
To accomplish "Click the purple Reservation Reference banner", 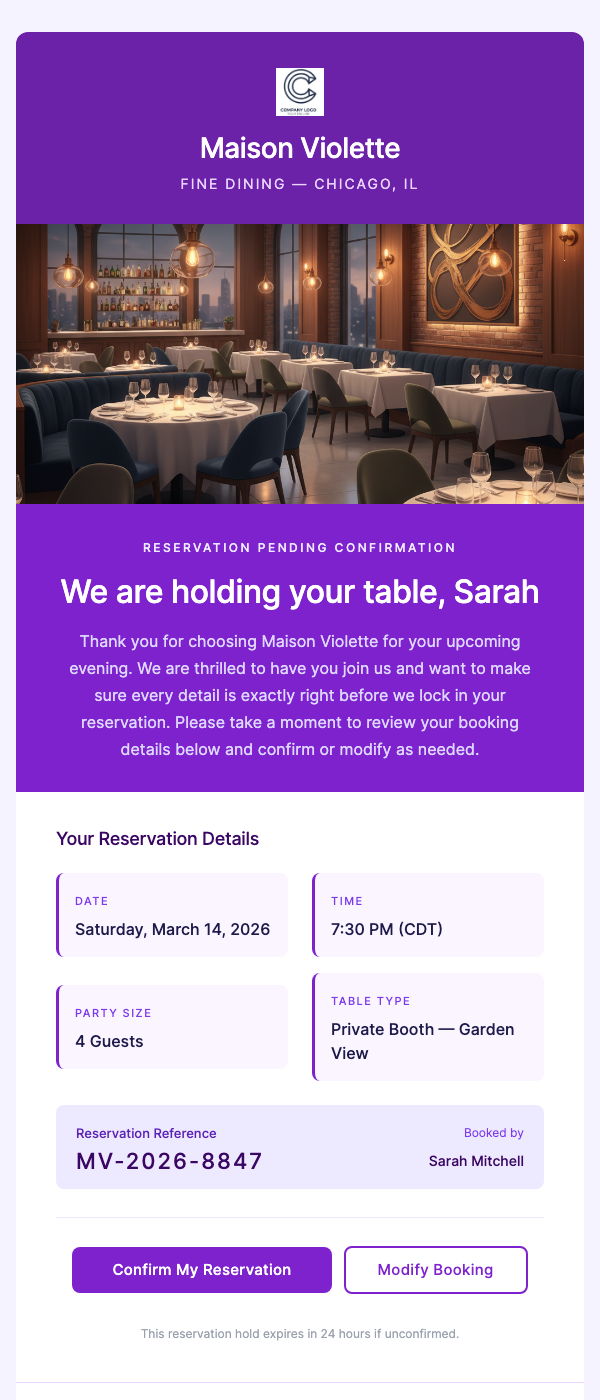I will pyautogui.click(x=299, y=1147).
